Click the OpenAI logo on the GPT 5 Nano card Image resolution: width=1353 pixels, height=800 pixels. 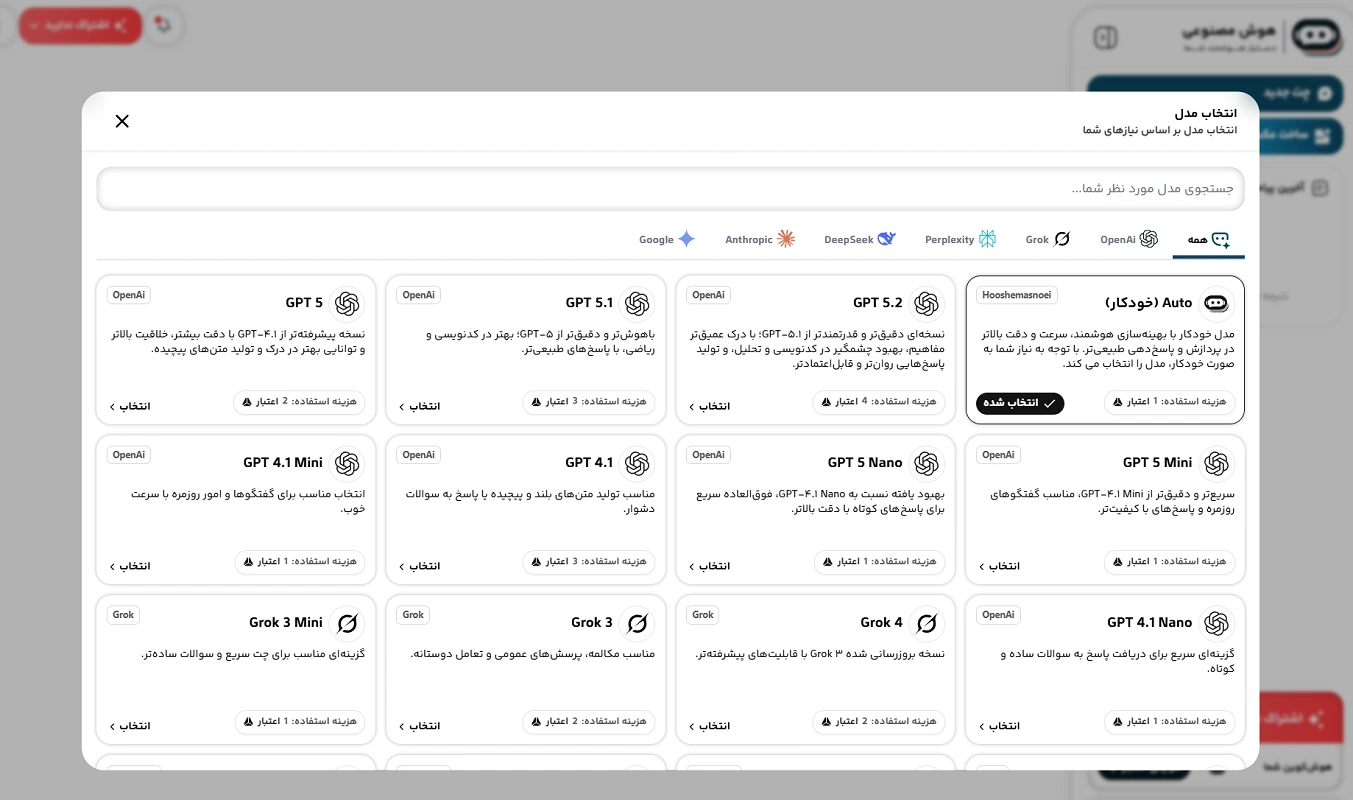[x=926, y=463]
